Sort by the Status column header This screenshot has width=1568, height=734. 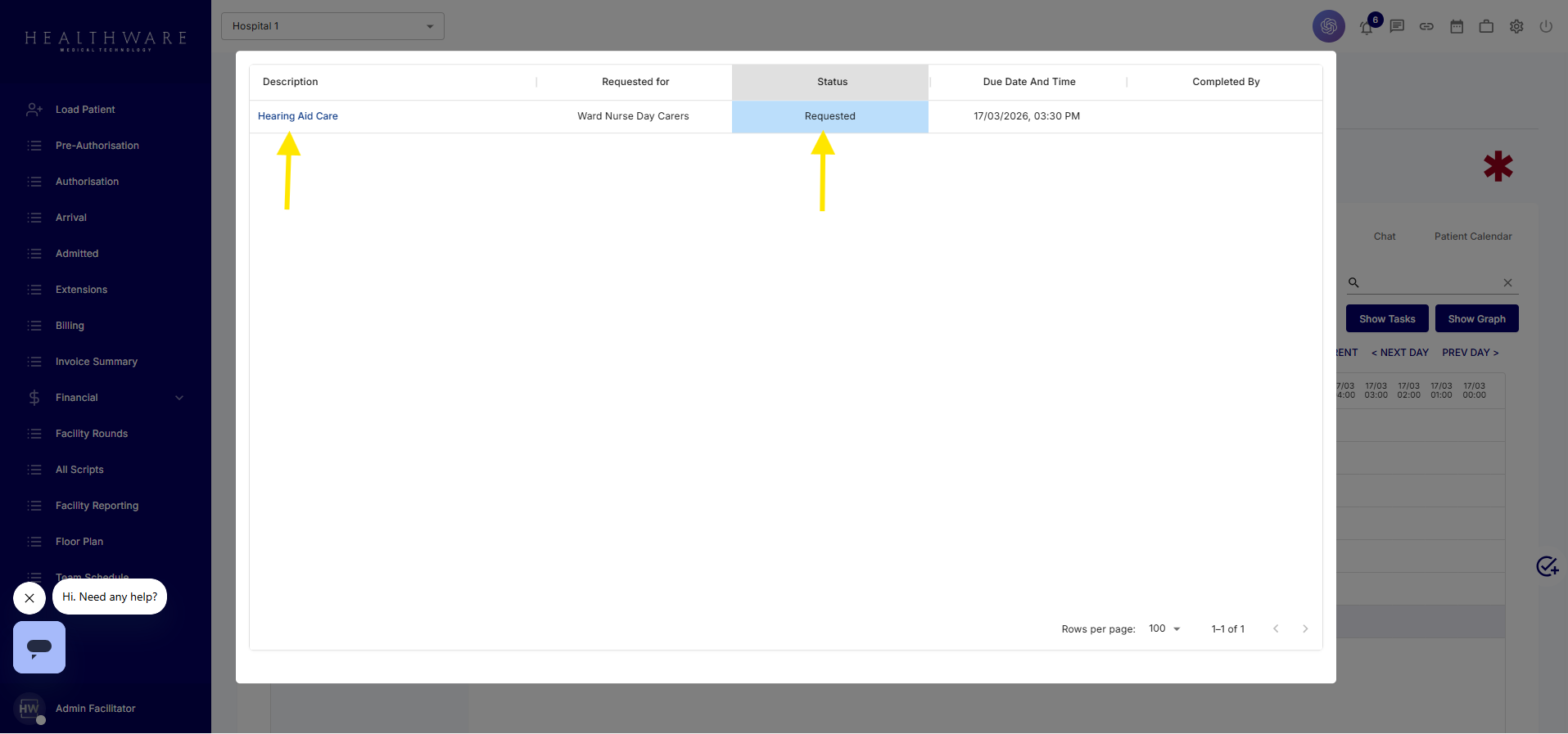[x=831, y=82]
